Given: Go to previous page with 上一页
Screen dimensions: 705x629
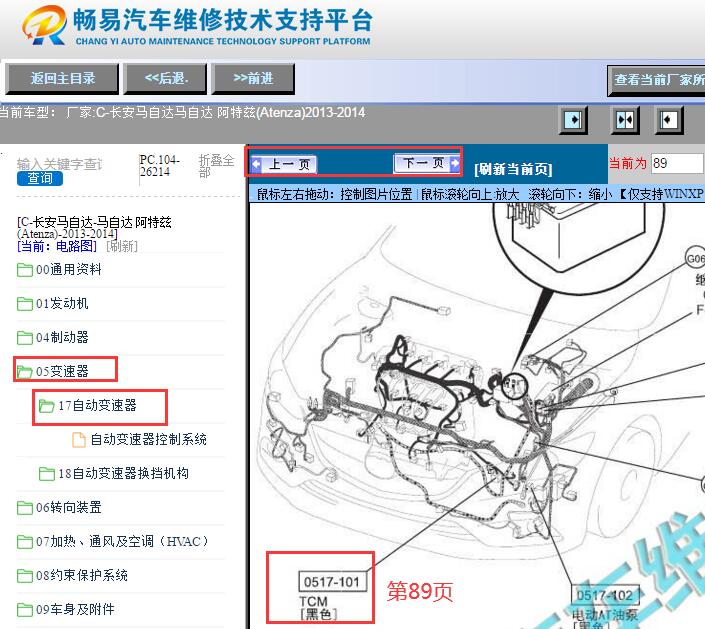Looking at the screenshot, I should (284, 164).
